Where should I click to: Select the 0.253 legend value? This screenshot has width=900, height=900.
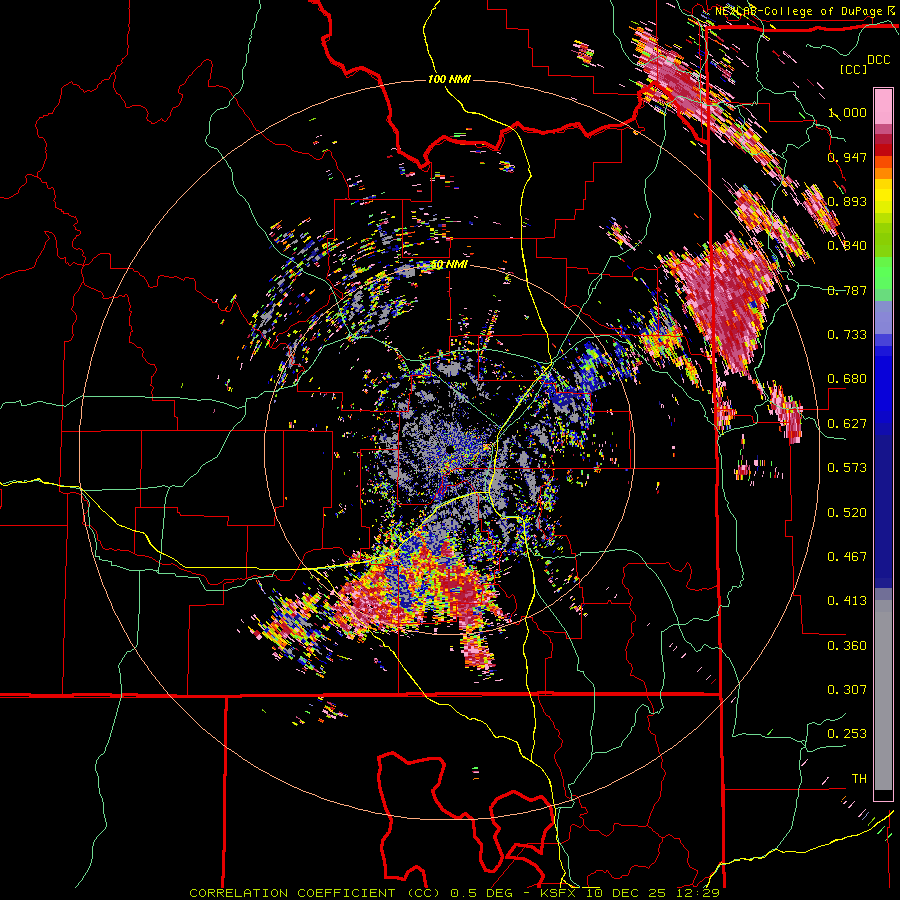point(847,734)
